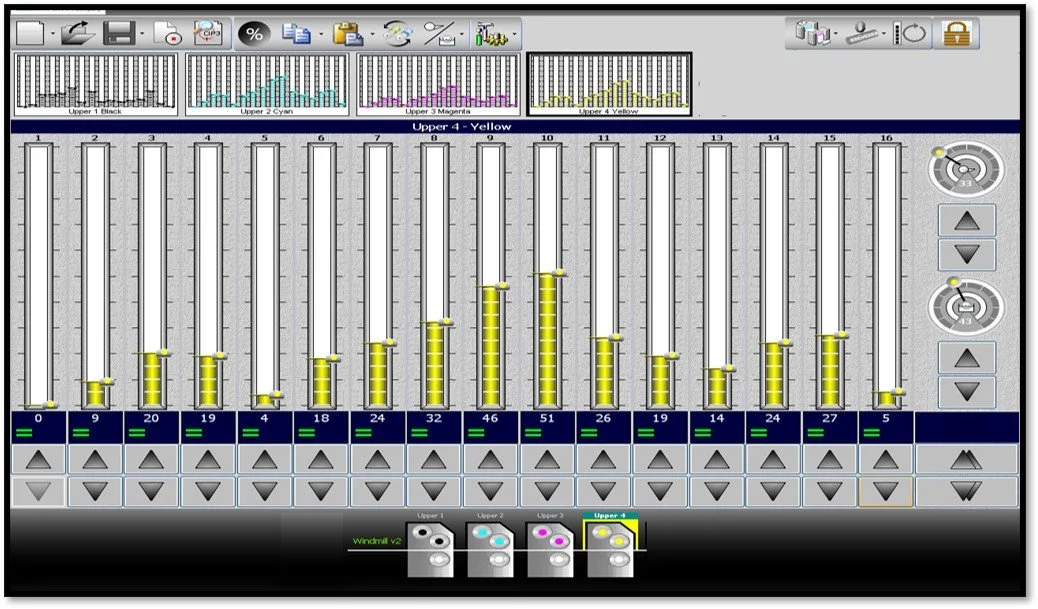Click the value 46 under ink key 9
This screenshot has width=1038, height=609.
pos(491,418)
